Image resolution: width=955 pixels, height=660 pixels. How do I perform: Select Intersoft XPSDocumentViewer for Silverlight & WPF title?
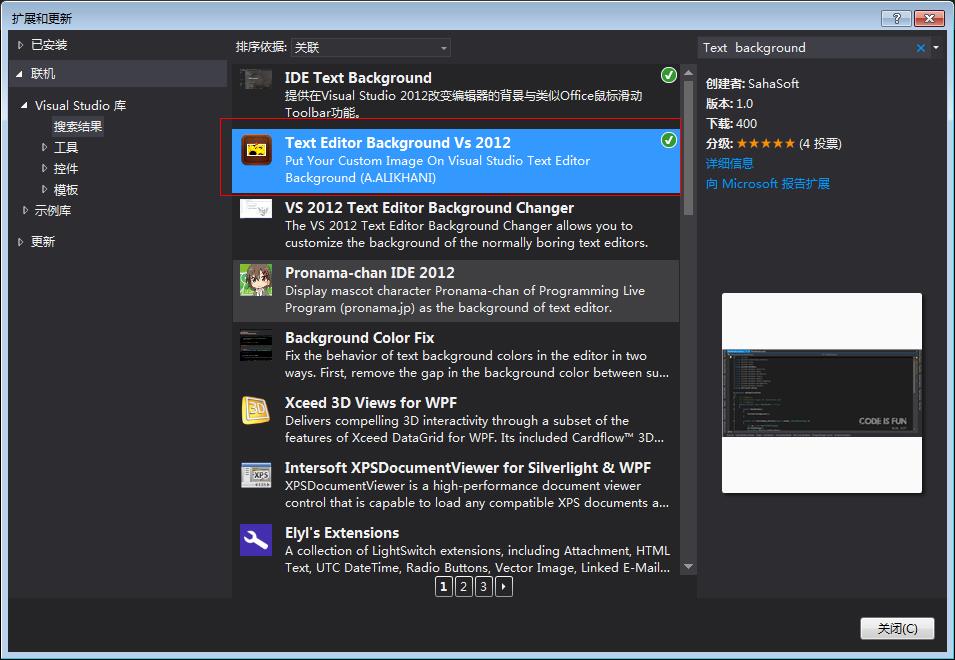pos(468,468)
